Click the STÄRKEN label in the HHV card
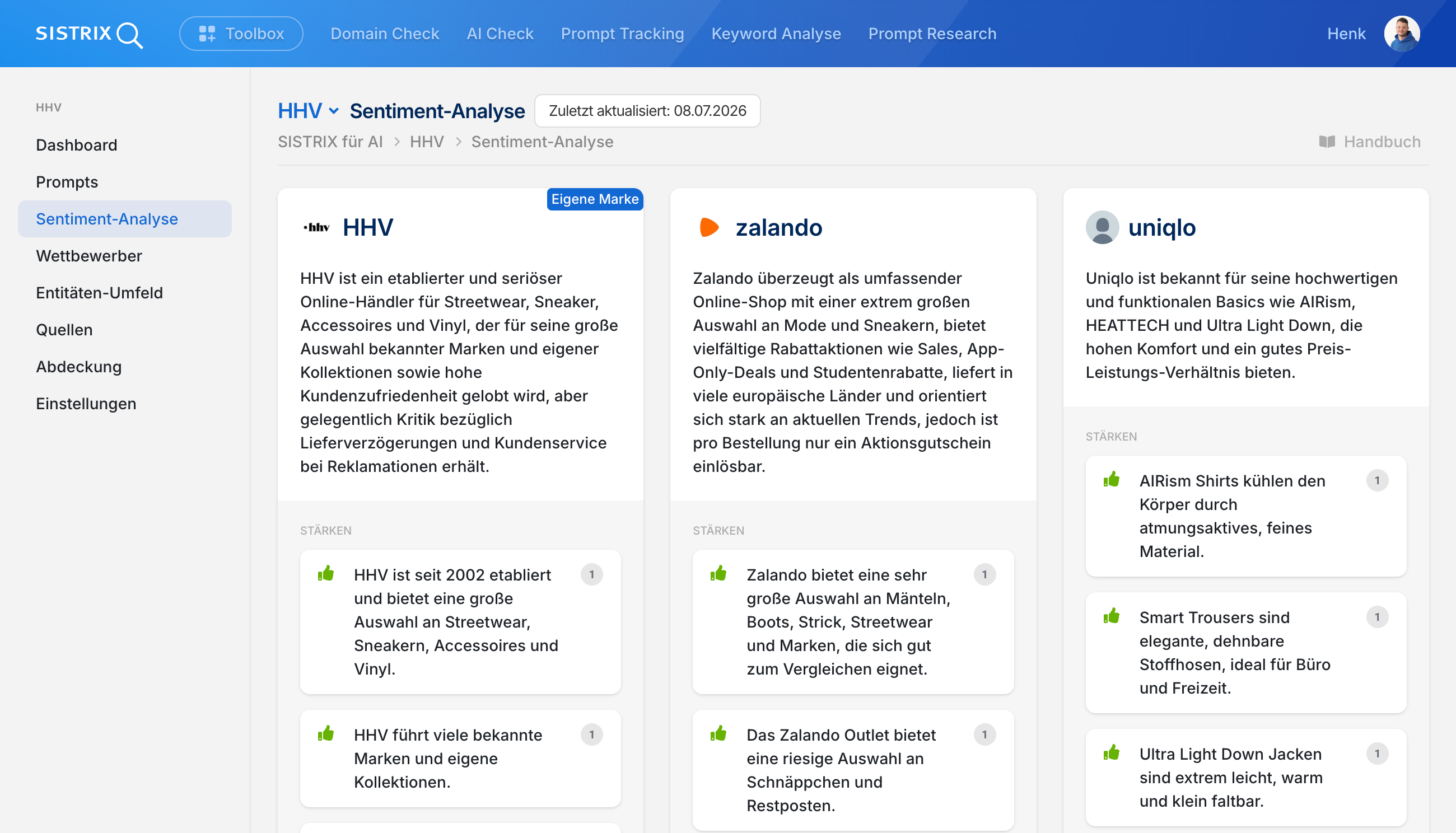This screenshot has width=1456, height=833. tap(326, 531)
